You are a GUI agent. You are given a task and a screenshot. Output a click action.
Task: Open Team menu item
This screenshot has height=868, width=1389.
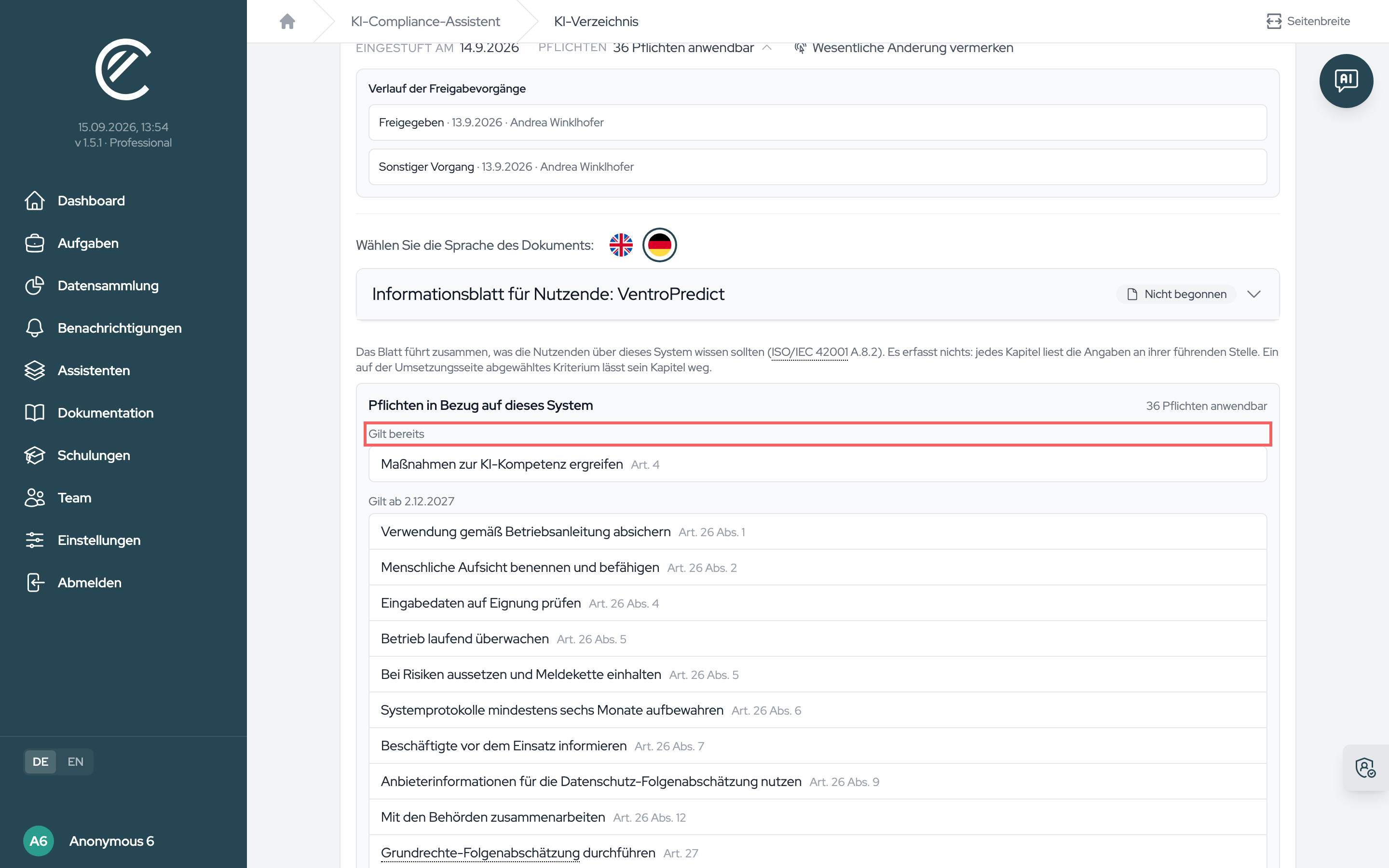click(x=74, y=498)
